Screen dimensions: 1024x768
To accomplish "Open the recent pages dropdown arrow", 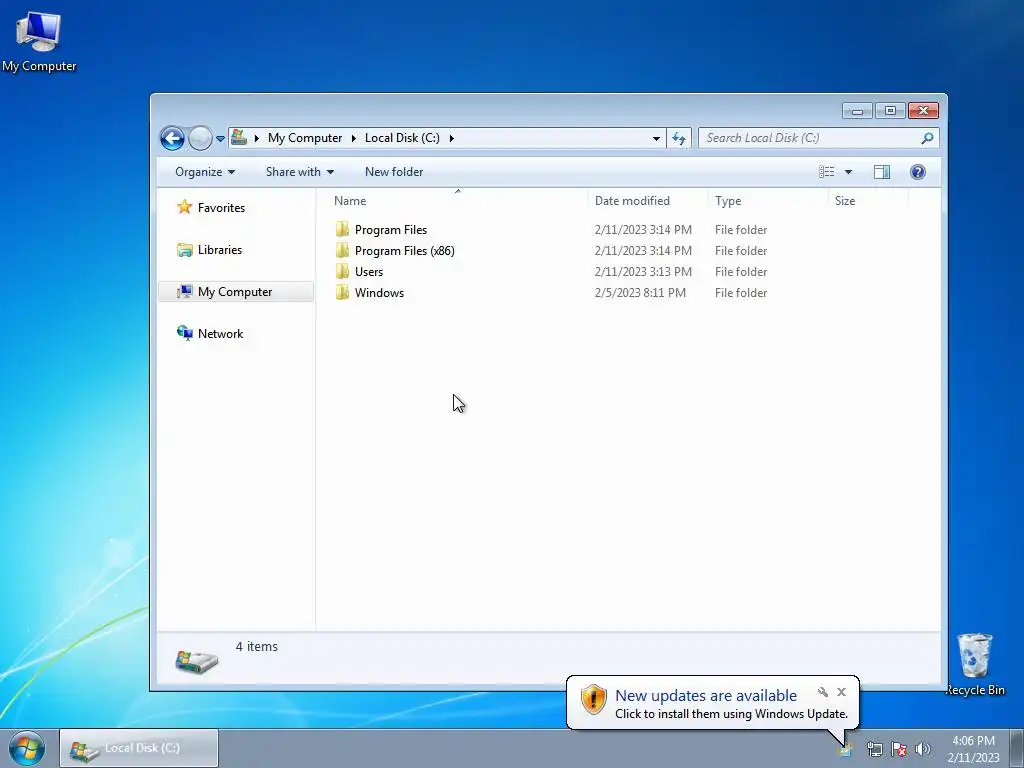I will click(221, 138).
